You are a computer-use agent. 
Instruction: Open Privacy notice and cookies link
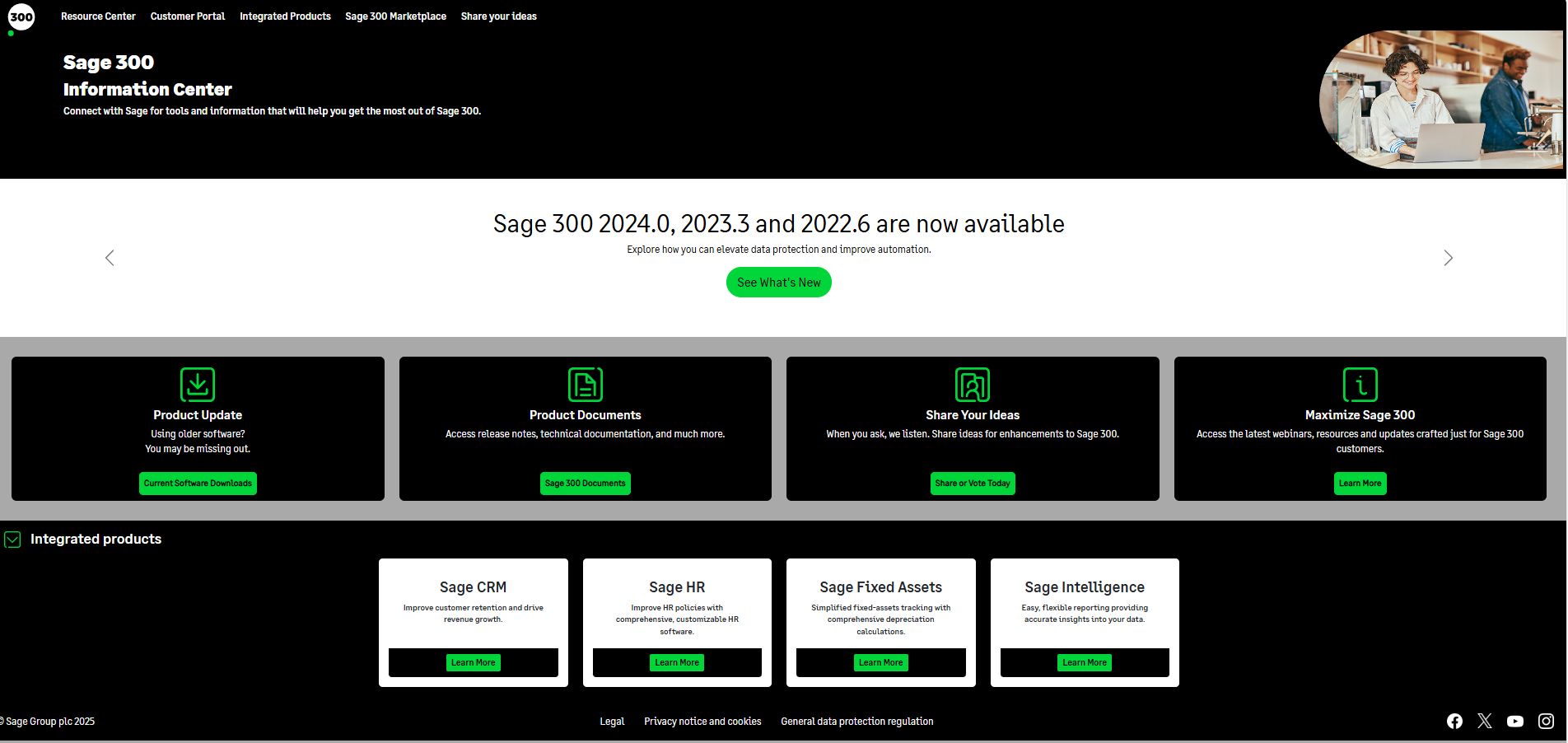pyautogui.click(x=702, y=722)
